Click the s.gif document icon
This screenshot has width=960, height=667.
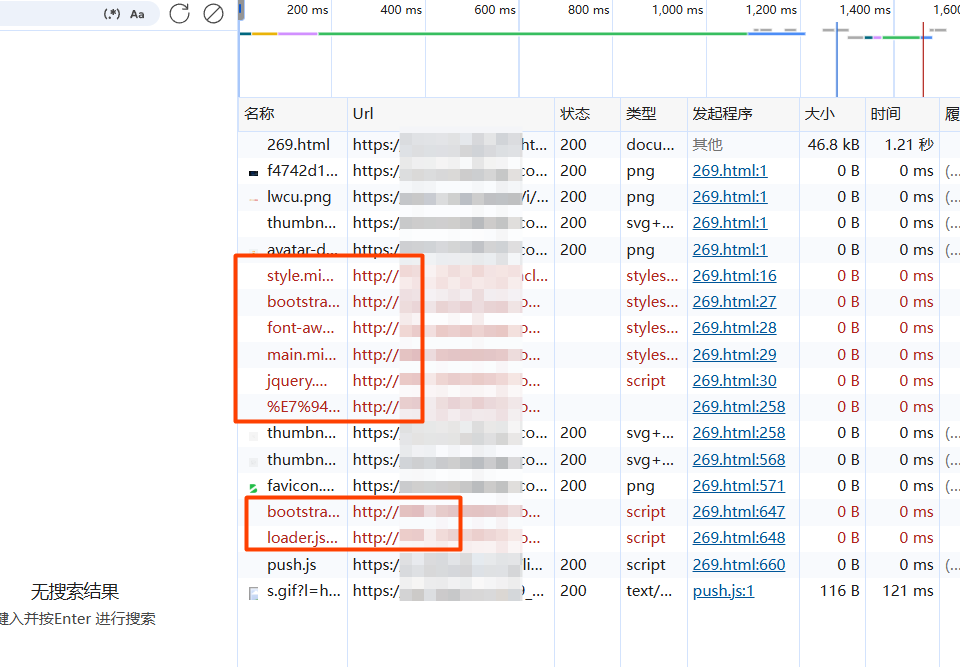(x=253, y=592)
